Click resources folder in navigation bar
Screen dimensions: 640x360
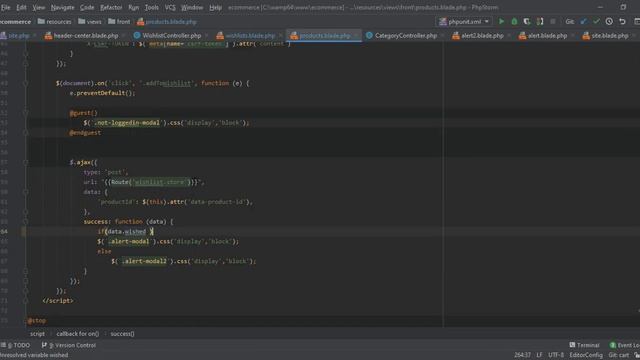tap(54, 22)
